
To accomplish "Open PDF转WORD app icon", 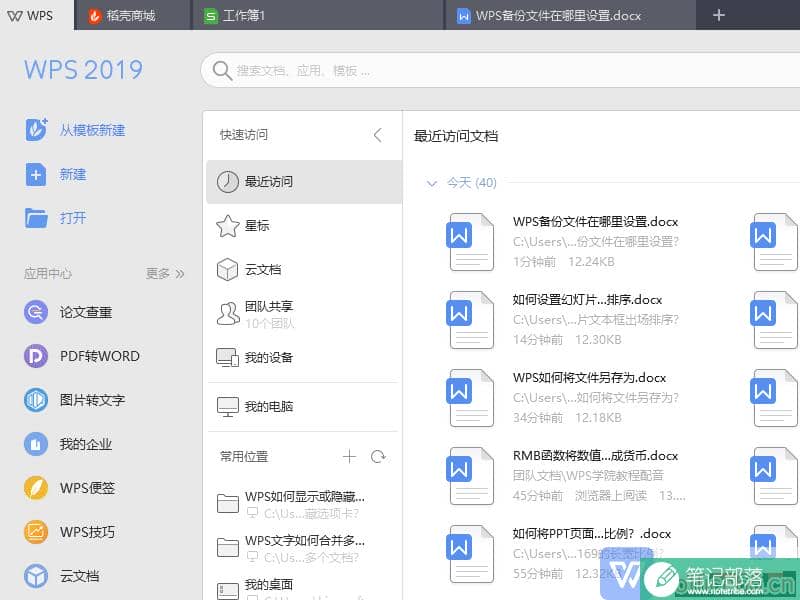I will [x=36, y=356].
